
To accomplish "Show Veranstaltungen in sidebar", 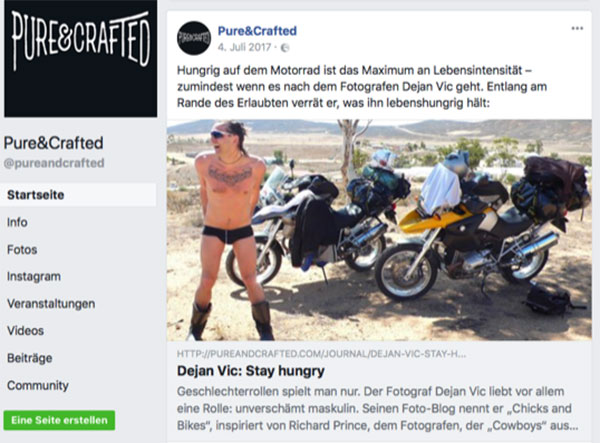I will point(51,304).
